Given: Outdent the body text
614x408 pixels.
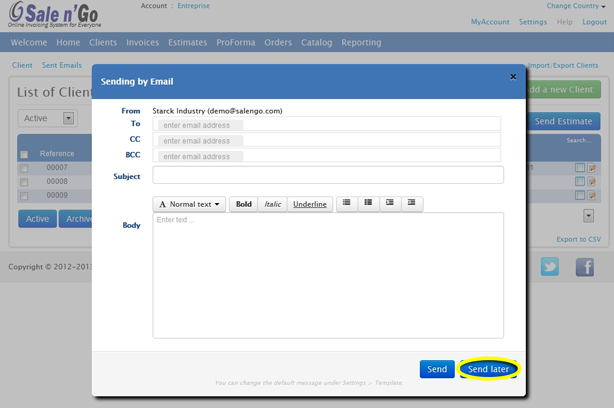Looking at the screenshot, I should 390,204.
